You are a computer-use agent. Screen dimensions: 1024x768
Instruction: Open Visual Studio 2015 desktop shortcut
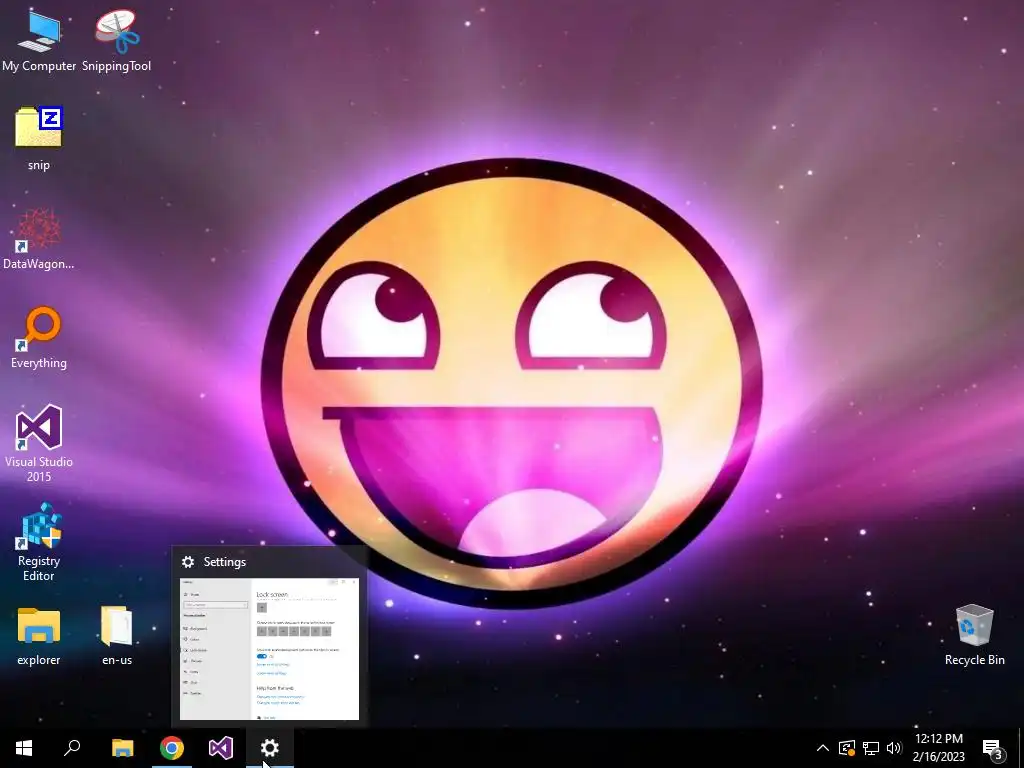click(x=39, y=444)
